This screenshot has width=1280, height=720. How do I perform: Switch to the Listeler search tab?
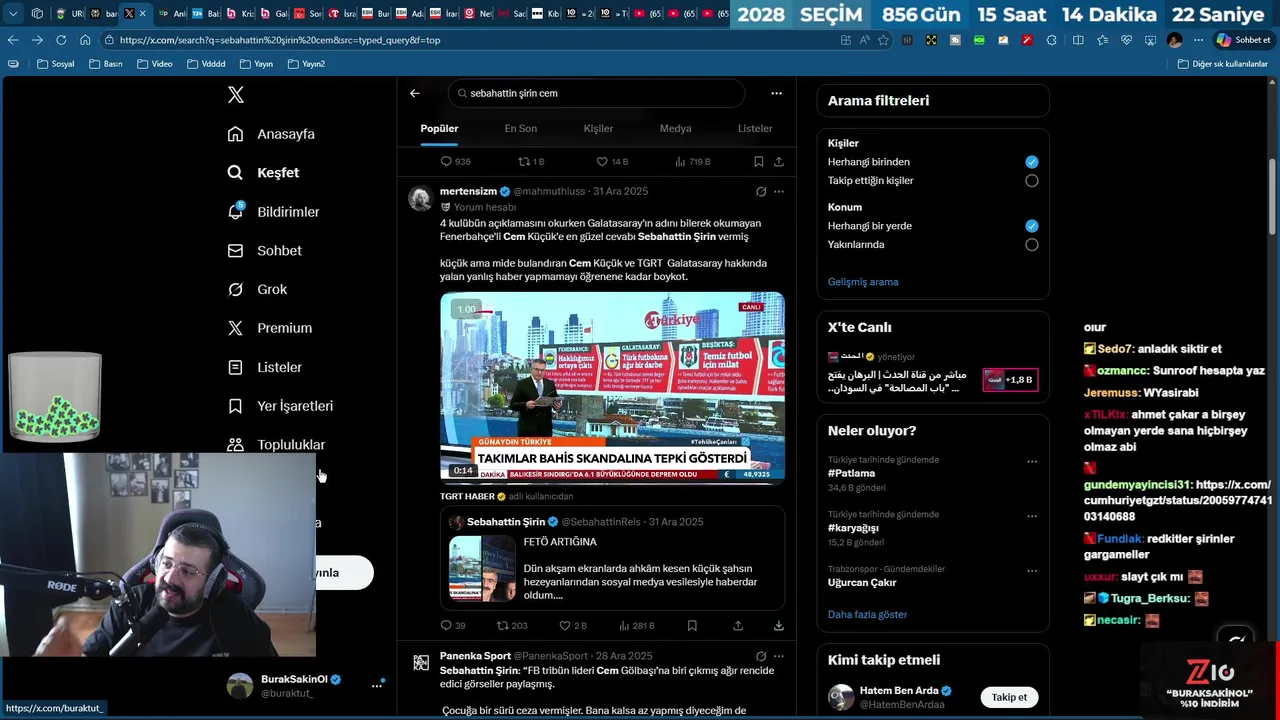(x=755, y=129)
